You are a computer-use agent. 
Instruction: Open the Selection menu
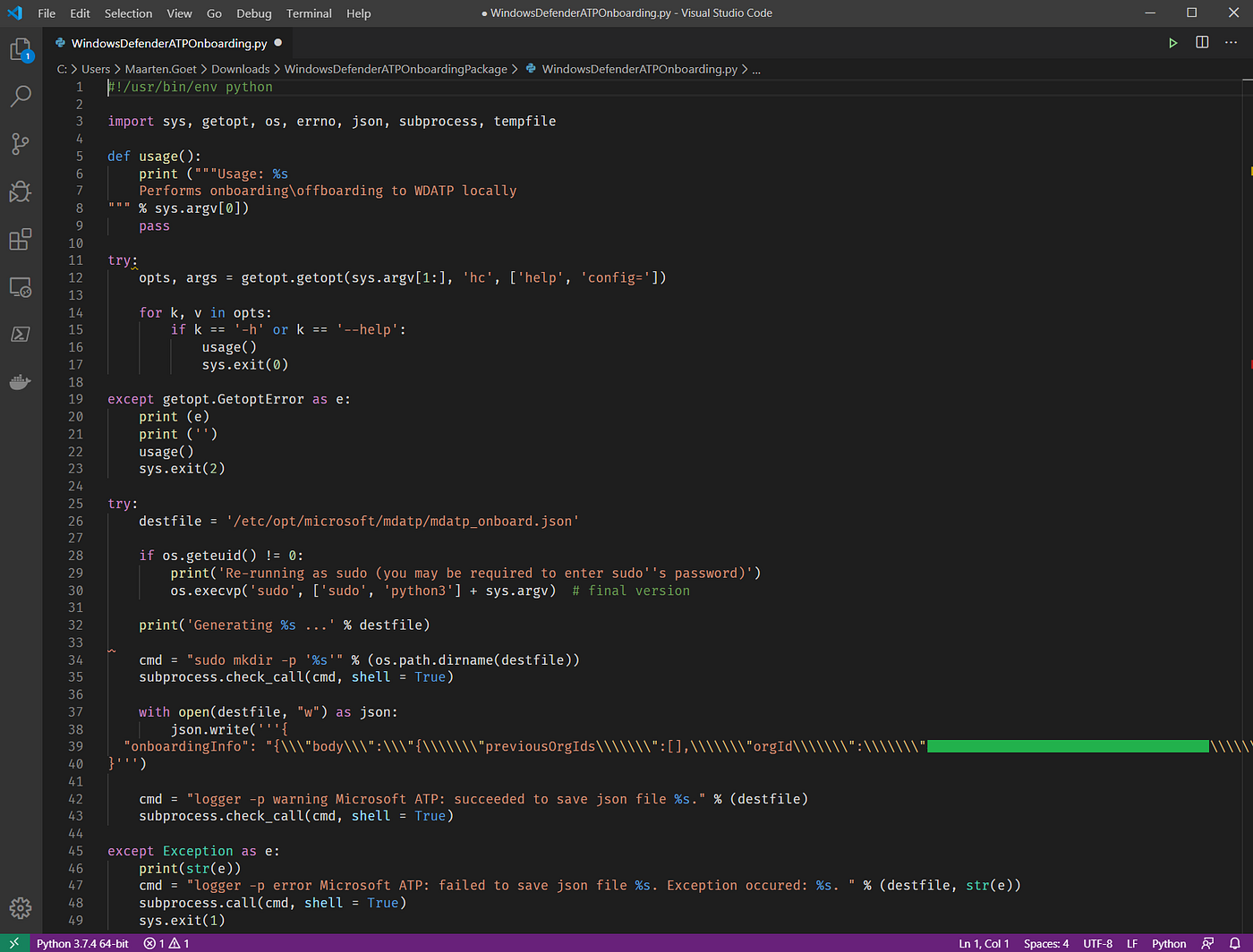(129, 13)
